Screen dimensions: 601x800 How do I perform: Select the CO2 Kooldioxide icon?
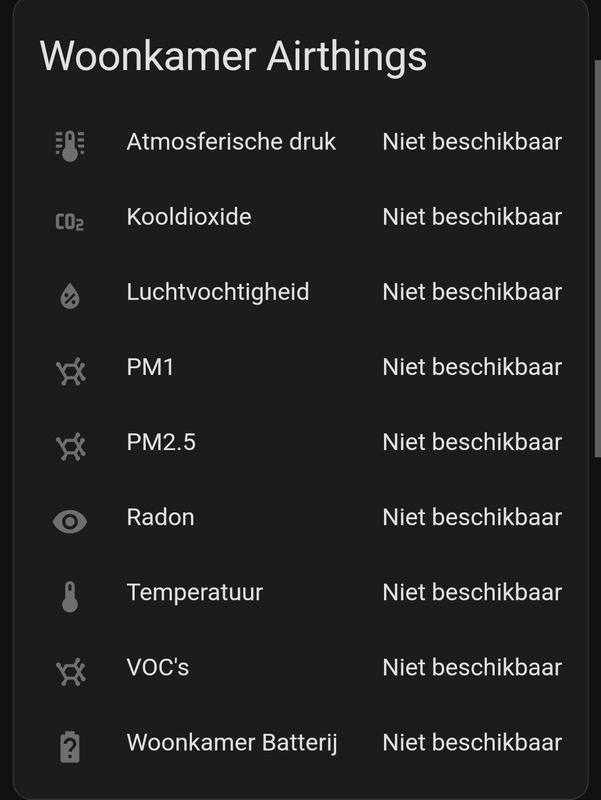click(x=68, y=217)
